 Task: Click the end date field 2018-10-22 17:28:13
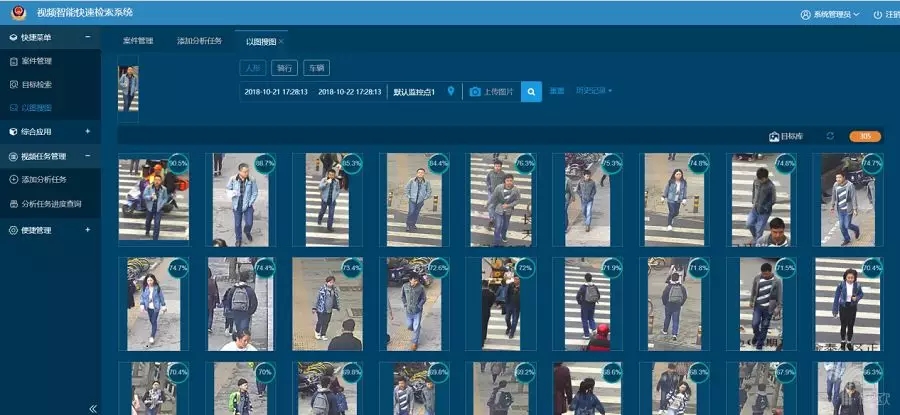(x=350, y=92)
